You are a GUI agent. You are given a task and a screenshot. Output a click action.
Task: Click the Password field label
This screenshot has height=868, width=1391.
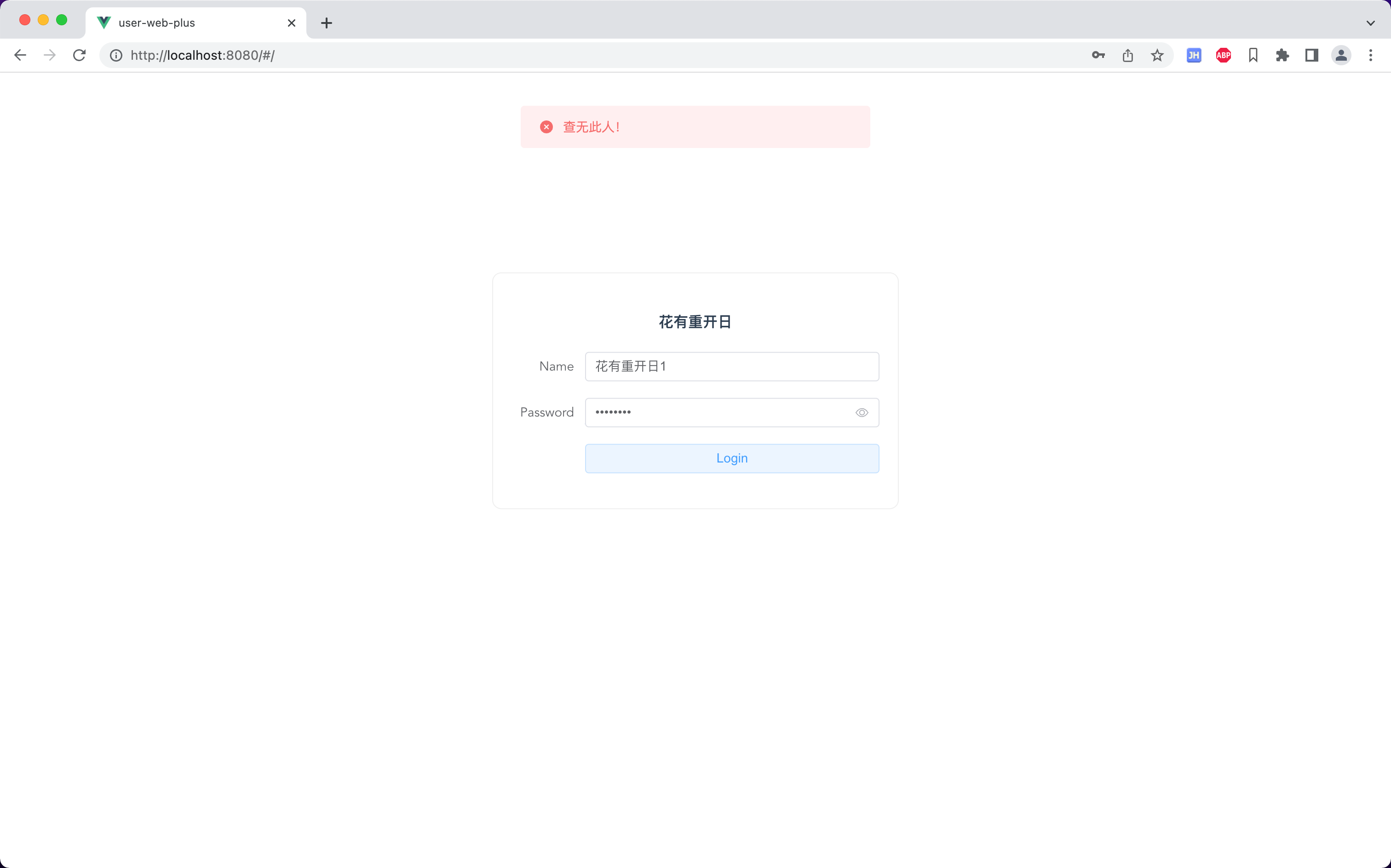547,412
